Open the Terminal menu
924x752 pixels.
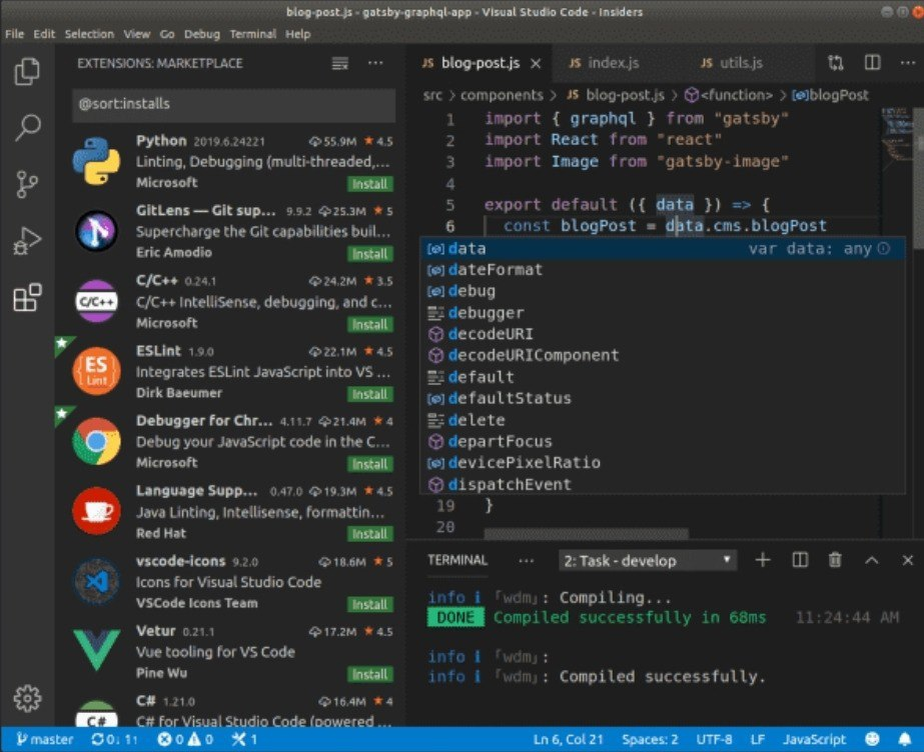[253, 34]
